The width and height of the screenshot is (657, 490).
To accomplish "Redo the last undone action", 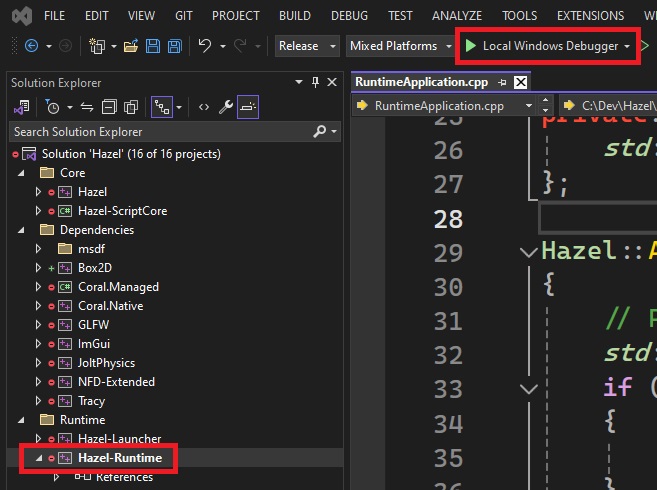I will coord(240,45).
